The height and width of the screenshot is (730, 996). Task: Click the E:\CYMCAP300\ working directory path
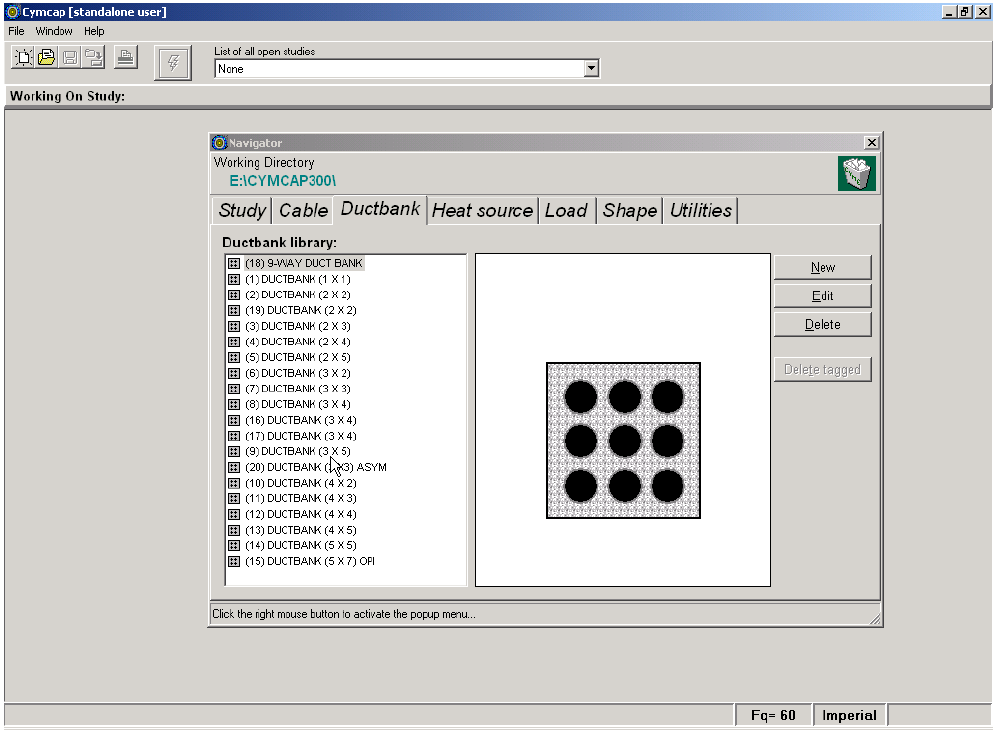point(283,181)
